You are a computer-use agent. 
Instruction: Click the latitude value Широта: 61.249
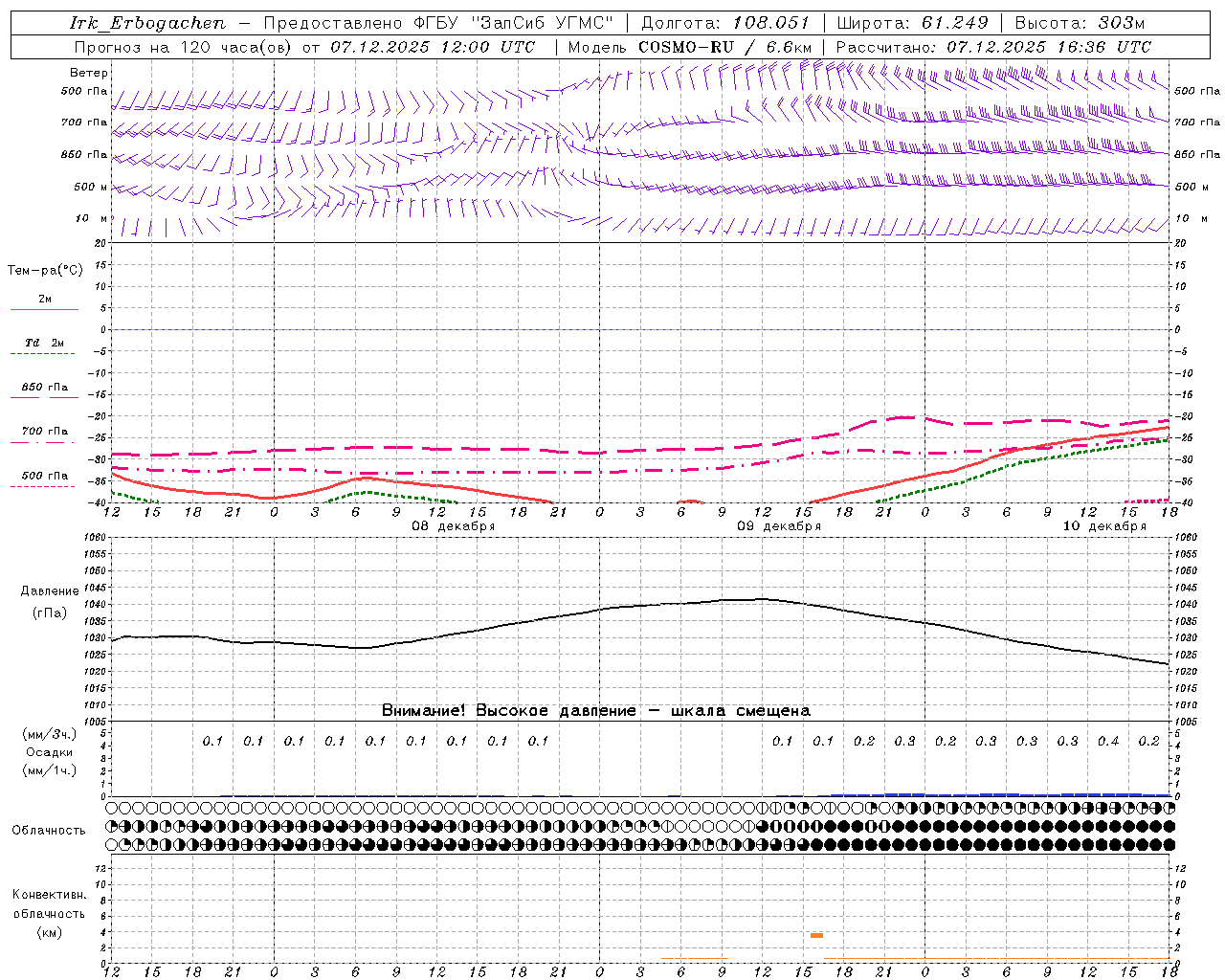pos(912,23)
